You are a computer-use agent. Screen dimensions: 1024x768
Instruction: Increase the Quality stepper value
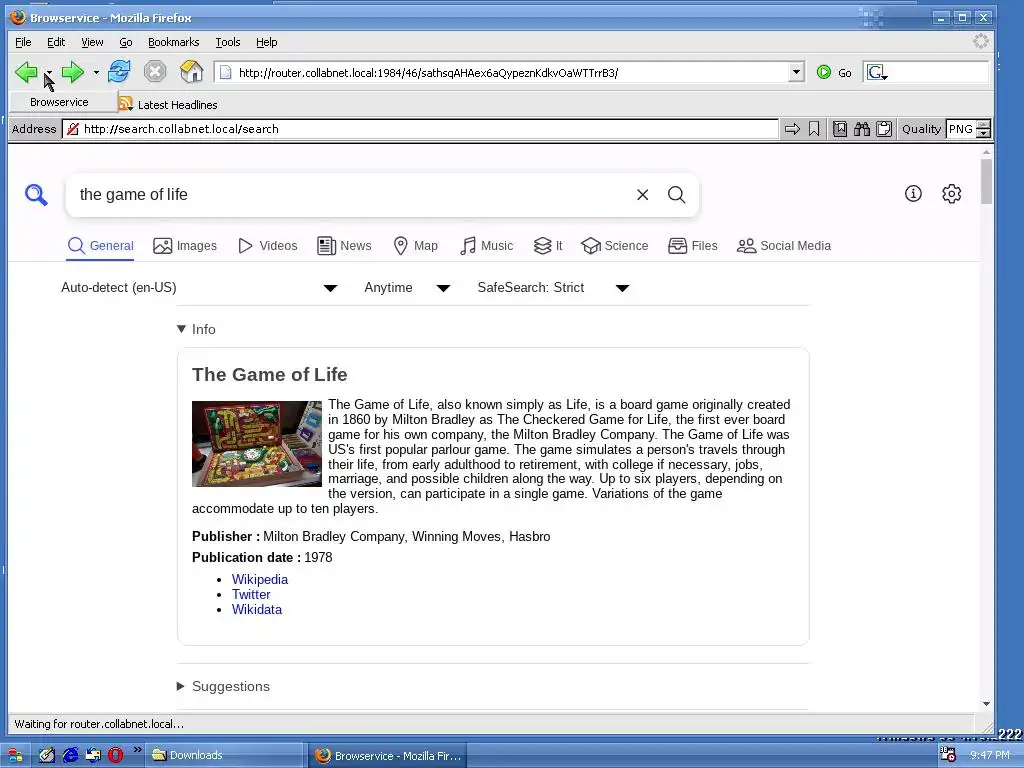tap(984, 125)
